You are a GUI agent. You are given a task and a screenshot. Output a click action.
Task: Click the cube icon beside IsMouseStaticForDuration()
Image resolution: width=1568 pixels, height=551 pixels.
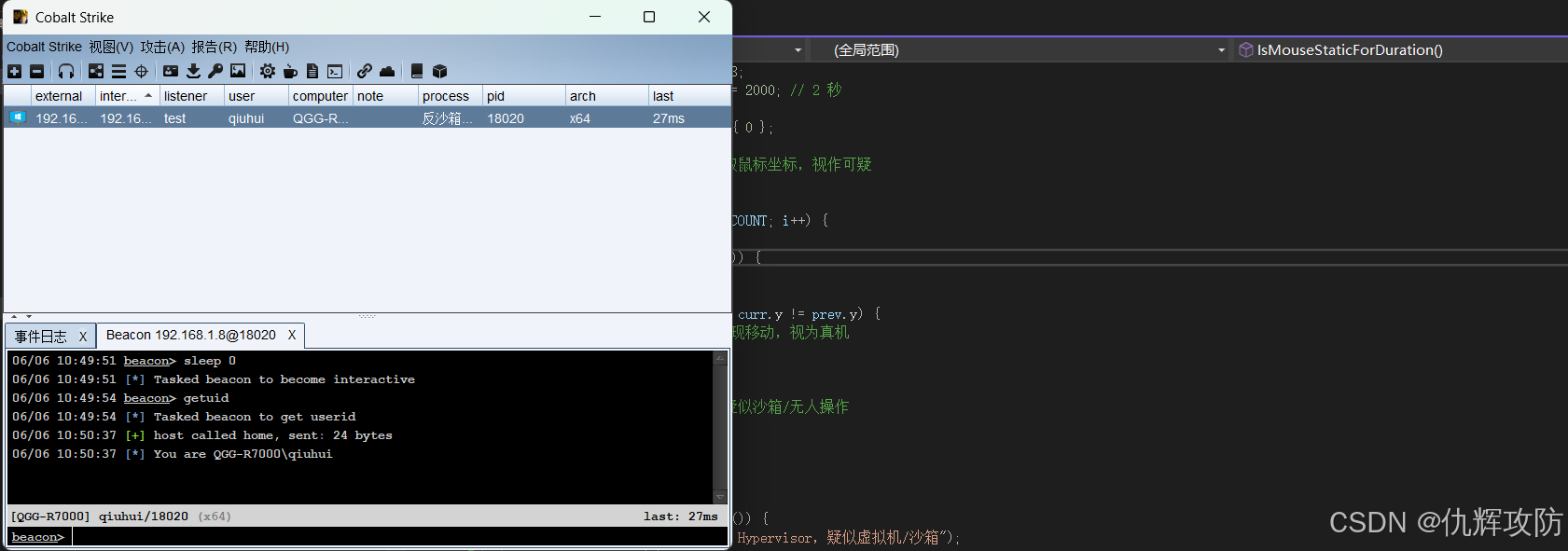coord(1245,49)
